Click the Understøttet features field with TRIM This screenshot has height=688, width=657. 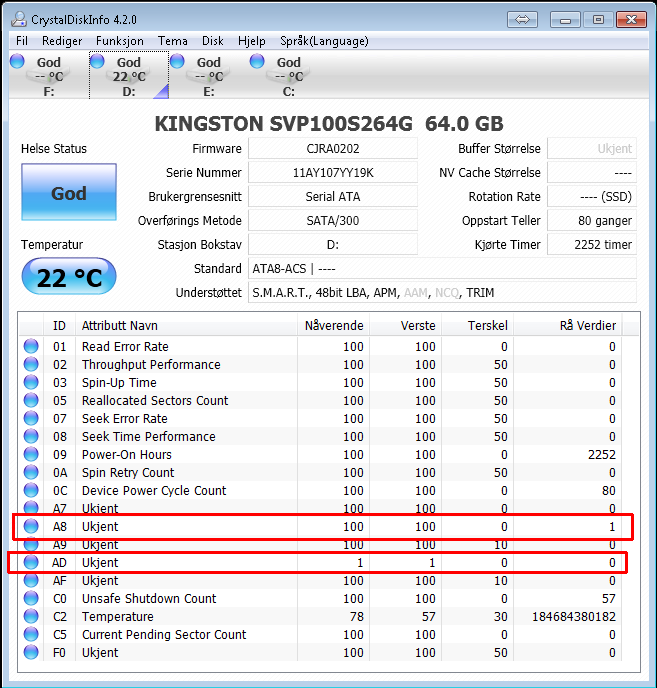(x=442, y=293)
